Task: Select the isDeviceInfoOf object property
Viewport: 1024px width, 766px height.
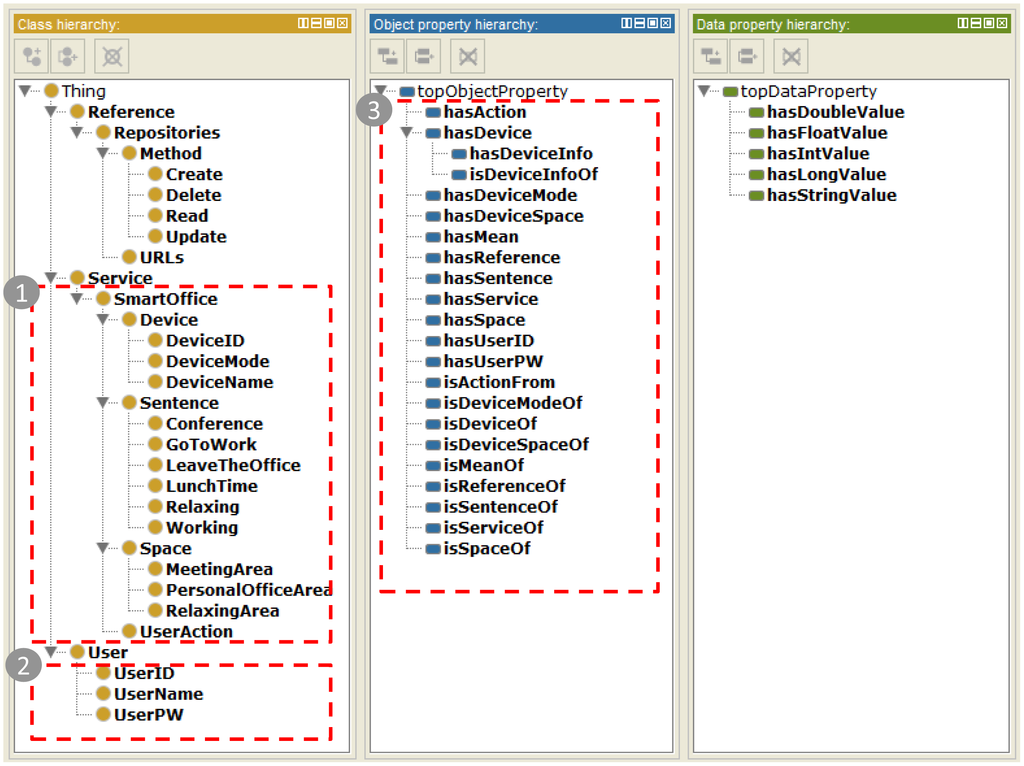Action: click(533, 175)
